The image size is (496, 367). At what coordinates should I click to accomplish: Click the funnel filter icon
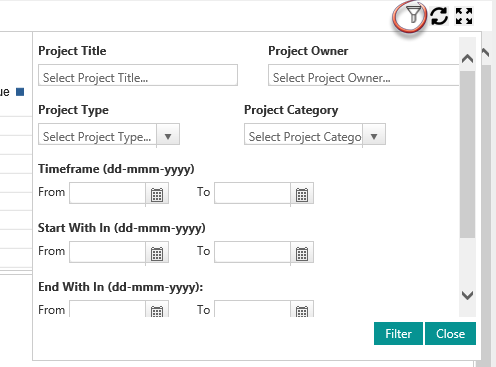pyautogui.click(x=413, y=15)
